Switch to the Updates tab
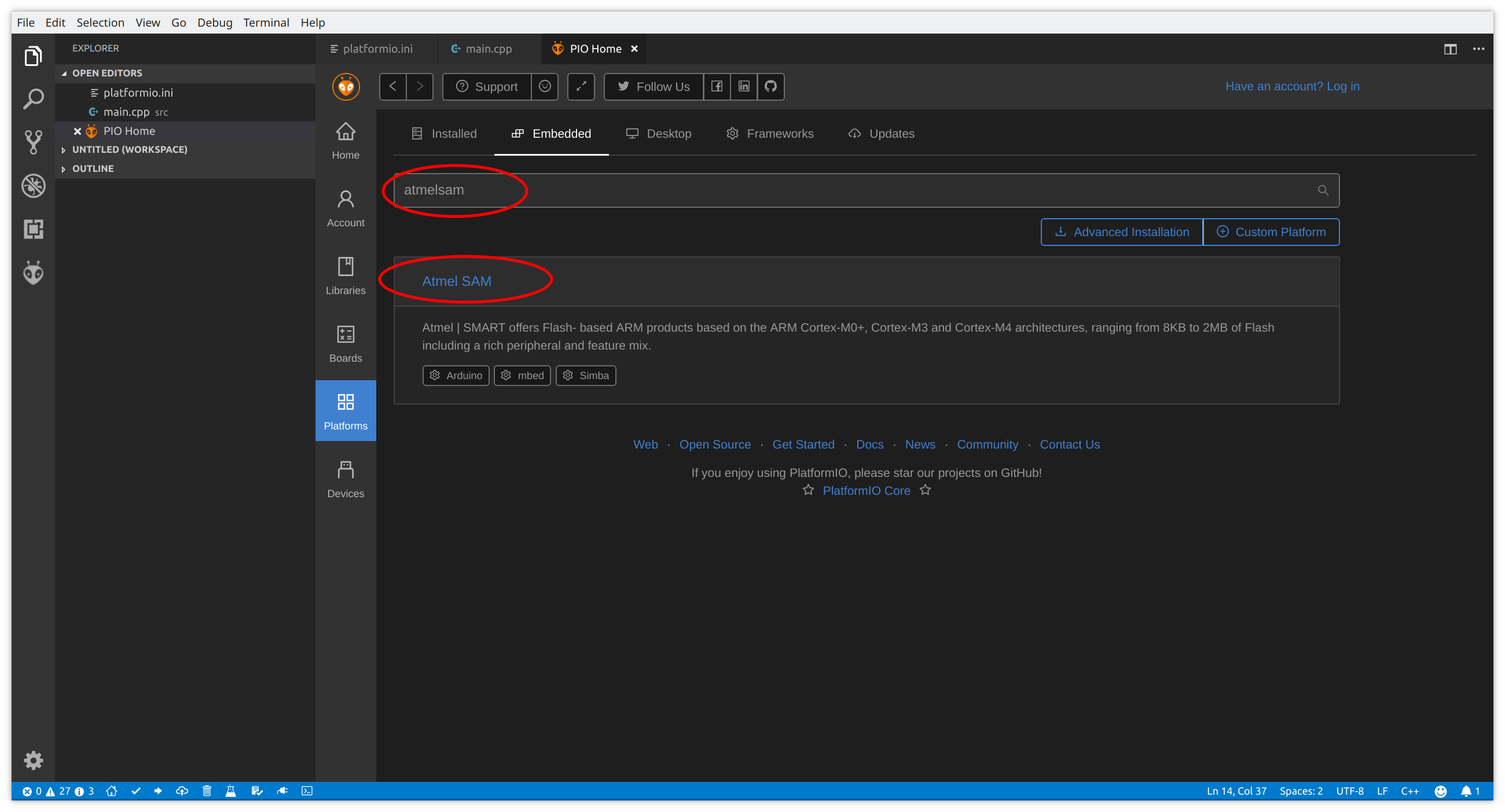Image resolution: width=1505 pixels, height=812 pixels. (881, 134)
